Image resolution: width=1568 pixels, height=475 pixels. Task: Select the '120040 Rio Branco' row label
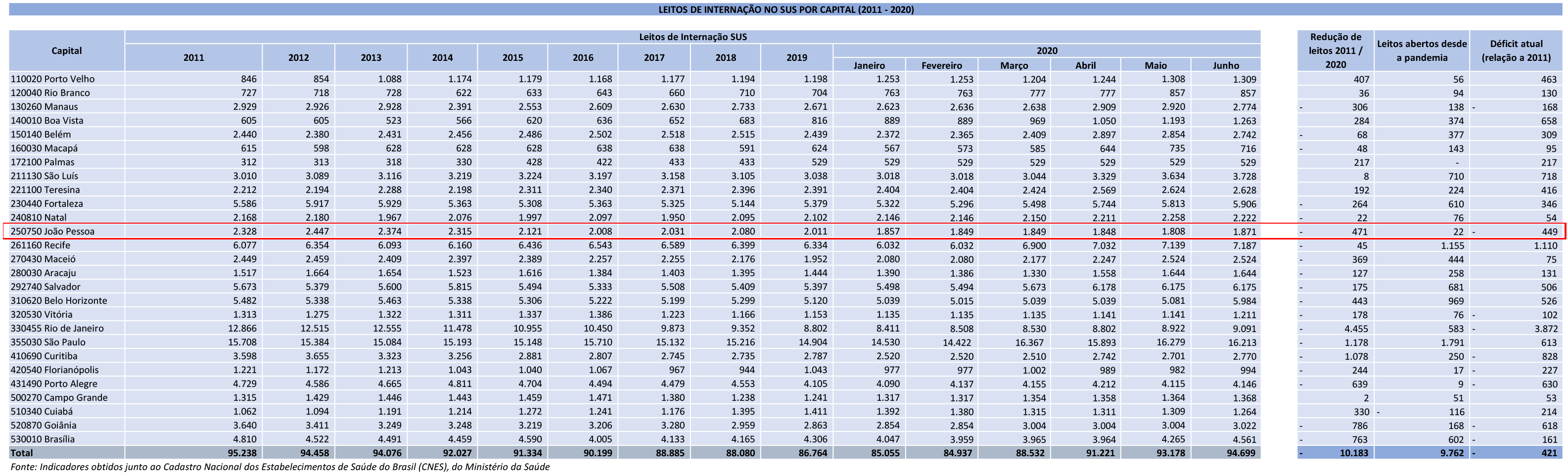click(x=50, y=93)
